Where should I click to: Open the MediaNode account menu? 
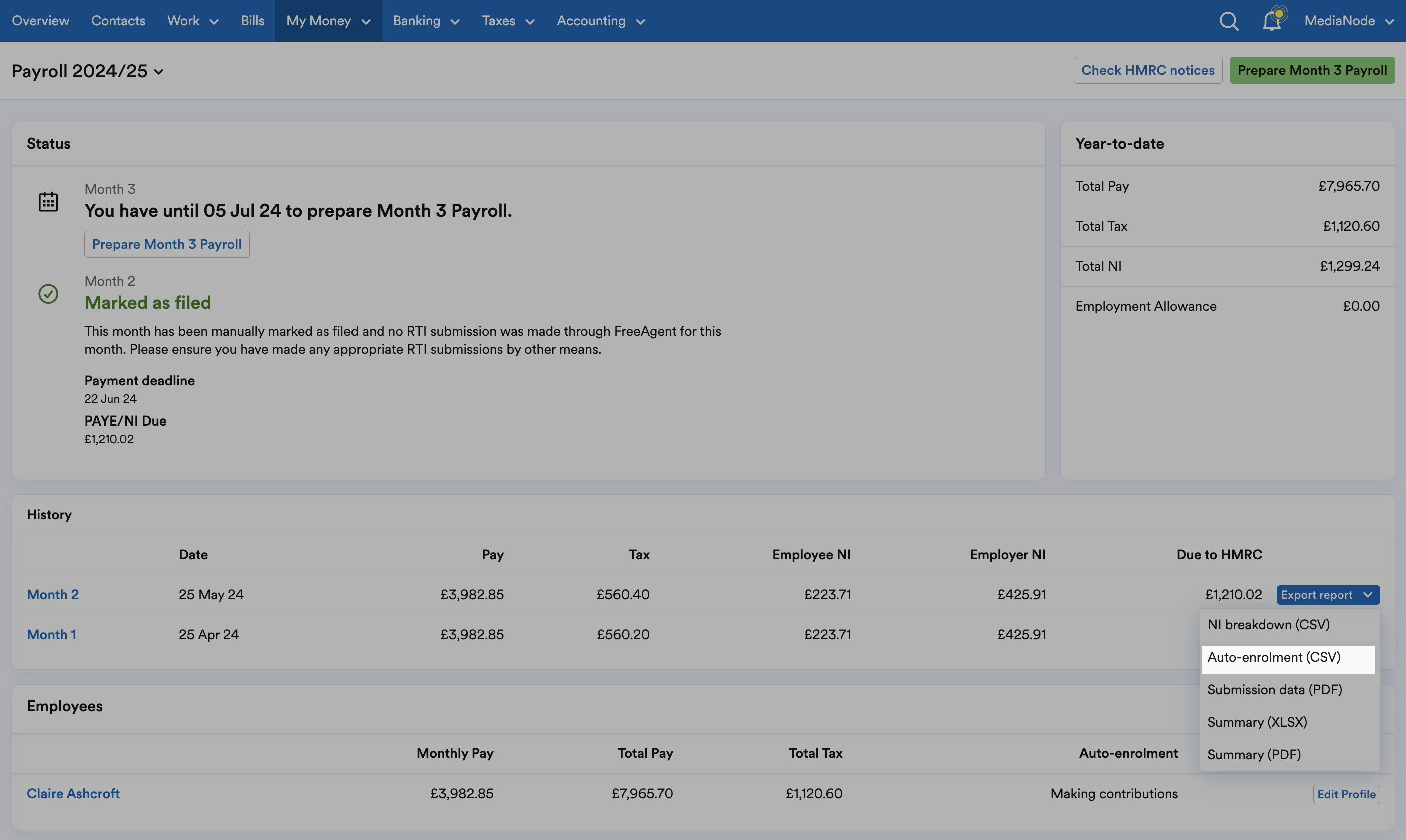pyautogui.click(x=1349, y=21)
